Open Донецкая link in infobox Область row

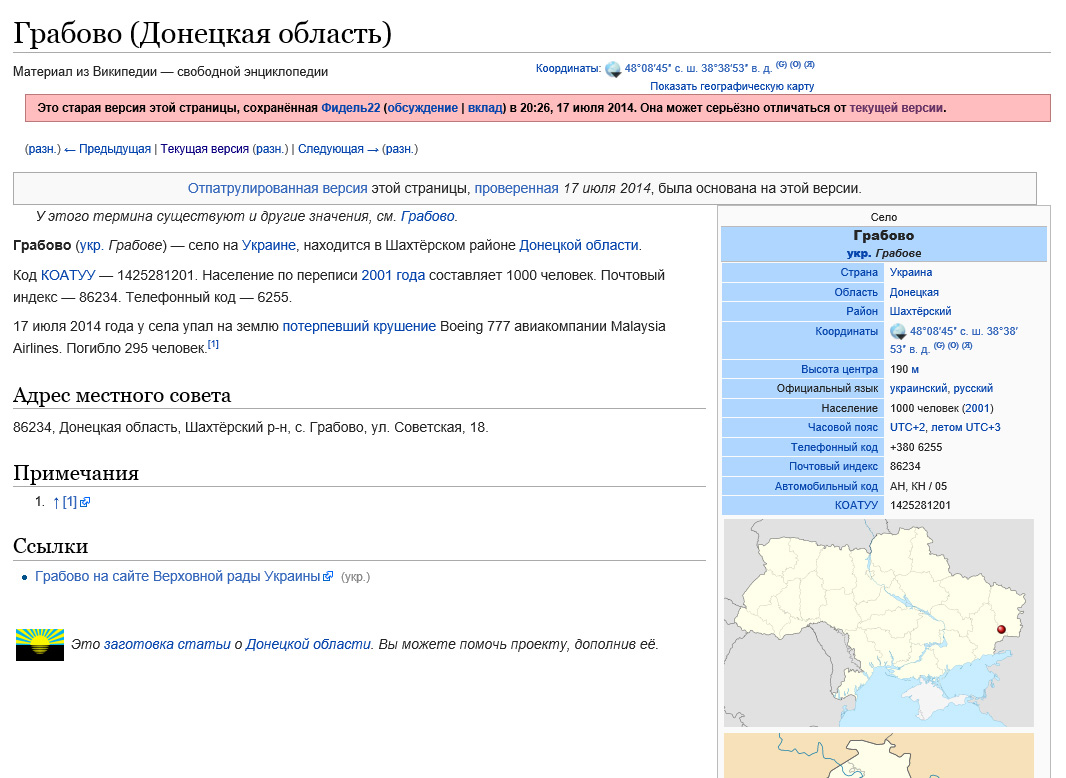[914, 292]
